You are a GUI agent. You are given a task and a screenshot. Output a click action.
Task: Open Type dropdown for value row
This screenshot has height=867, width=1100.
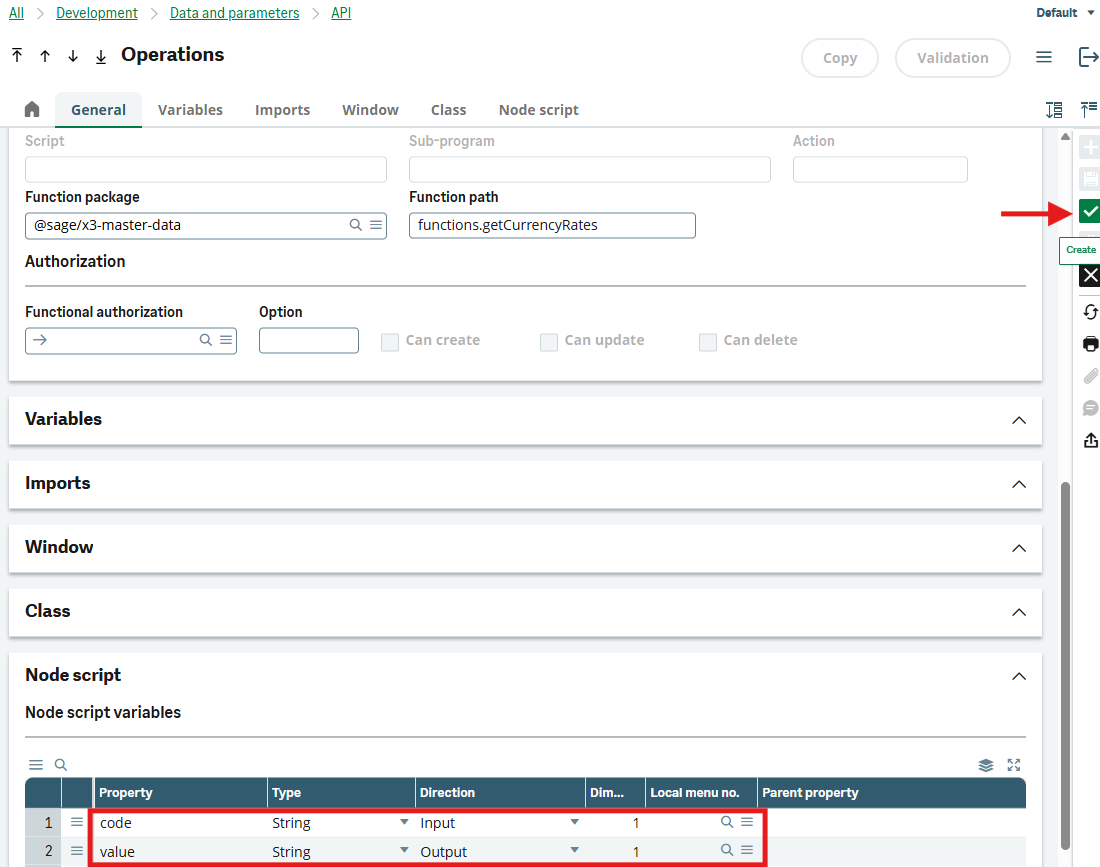(404, 849)
